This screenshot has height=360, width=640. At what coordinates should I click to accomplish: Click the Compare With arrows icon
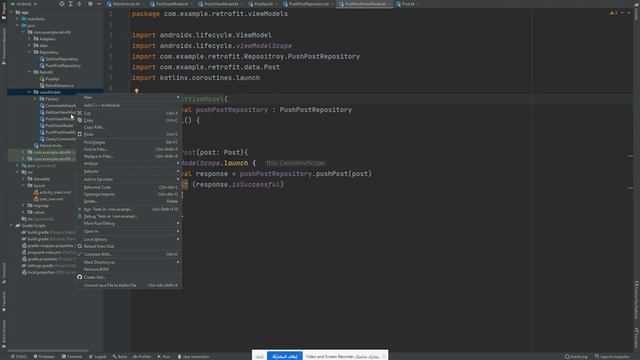click(80, 254)
